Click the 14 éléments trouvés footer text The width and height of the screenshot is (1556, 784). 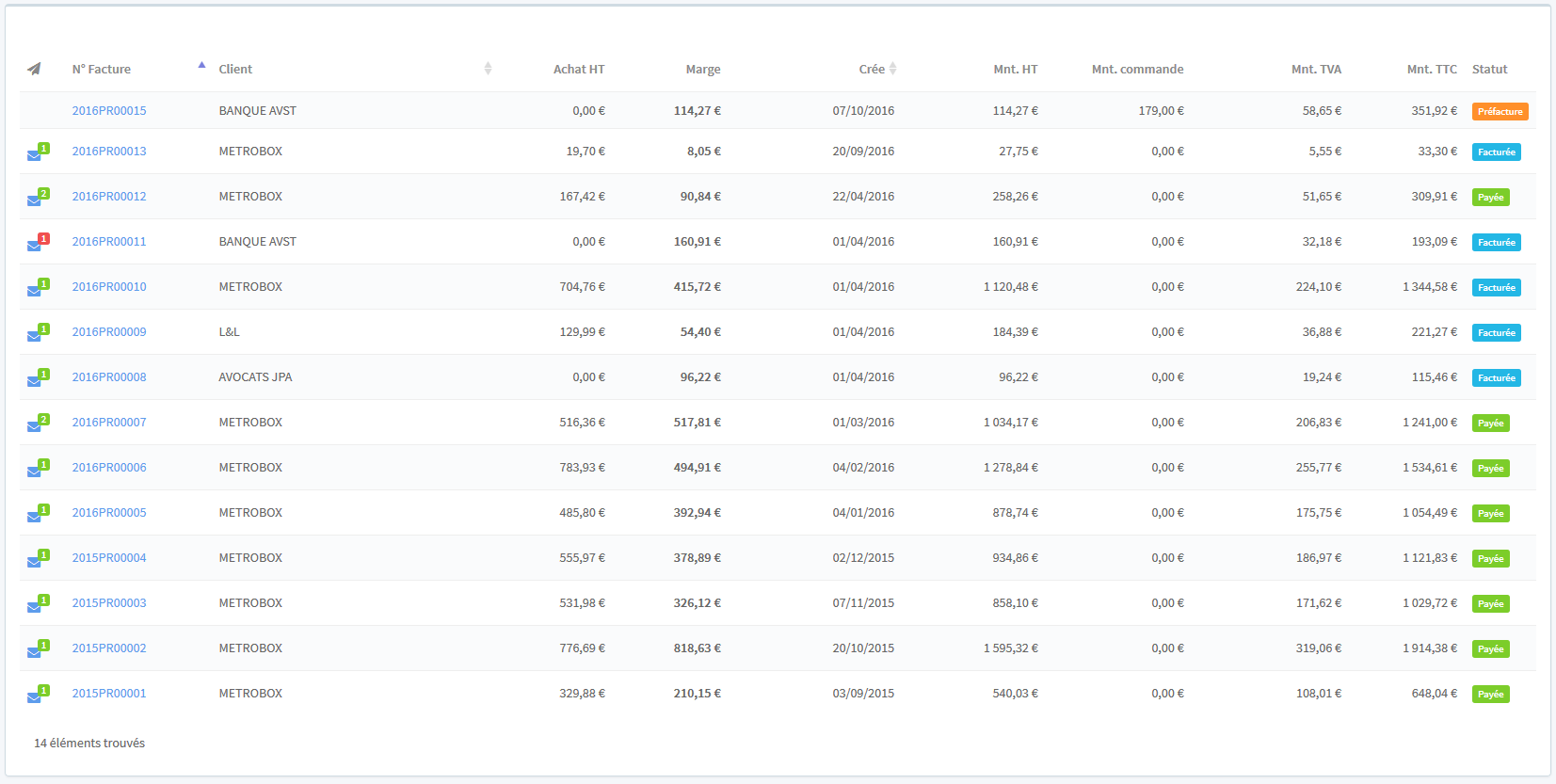[x=89, y=743]
